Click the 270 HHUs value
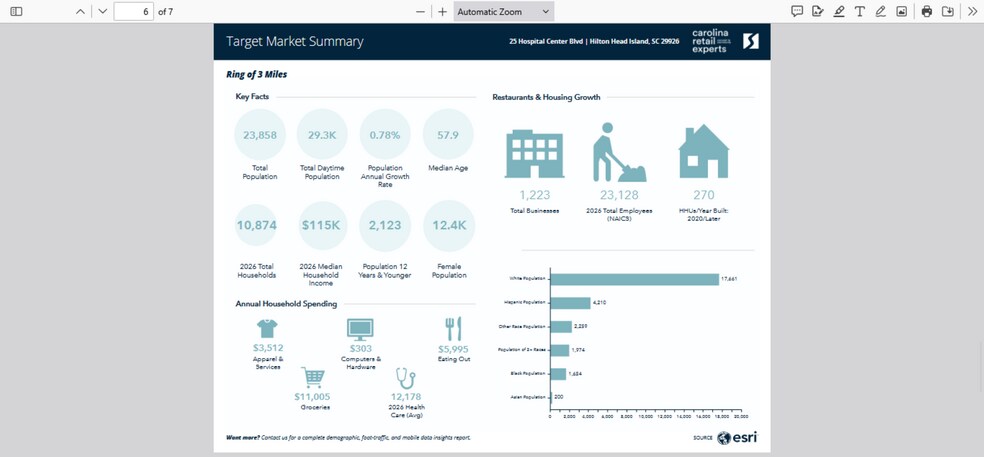 pos(703,195)
